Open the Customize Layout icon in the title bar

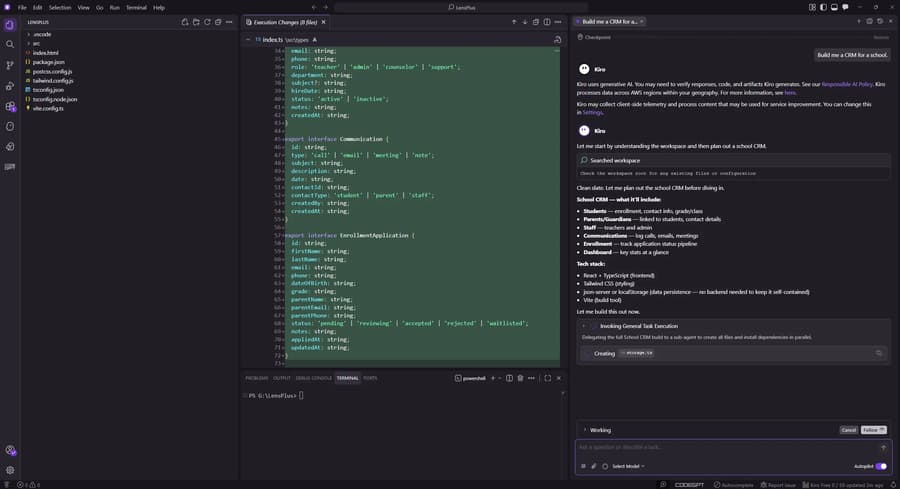[x=812, y=7]
